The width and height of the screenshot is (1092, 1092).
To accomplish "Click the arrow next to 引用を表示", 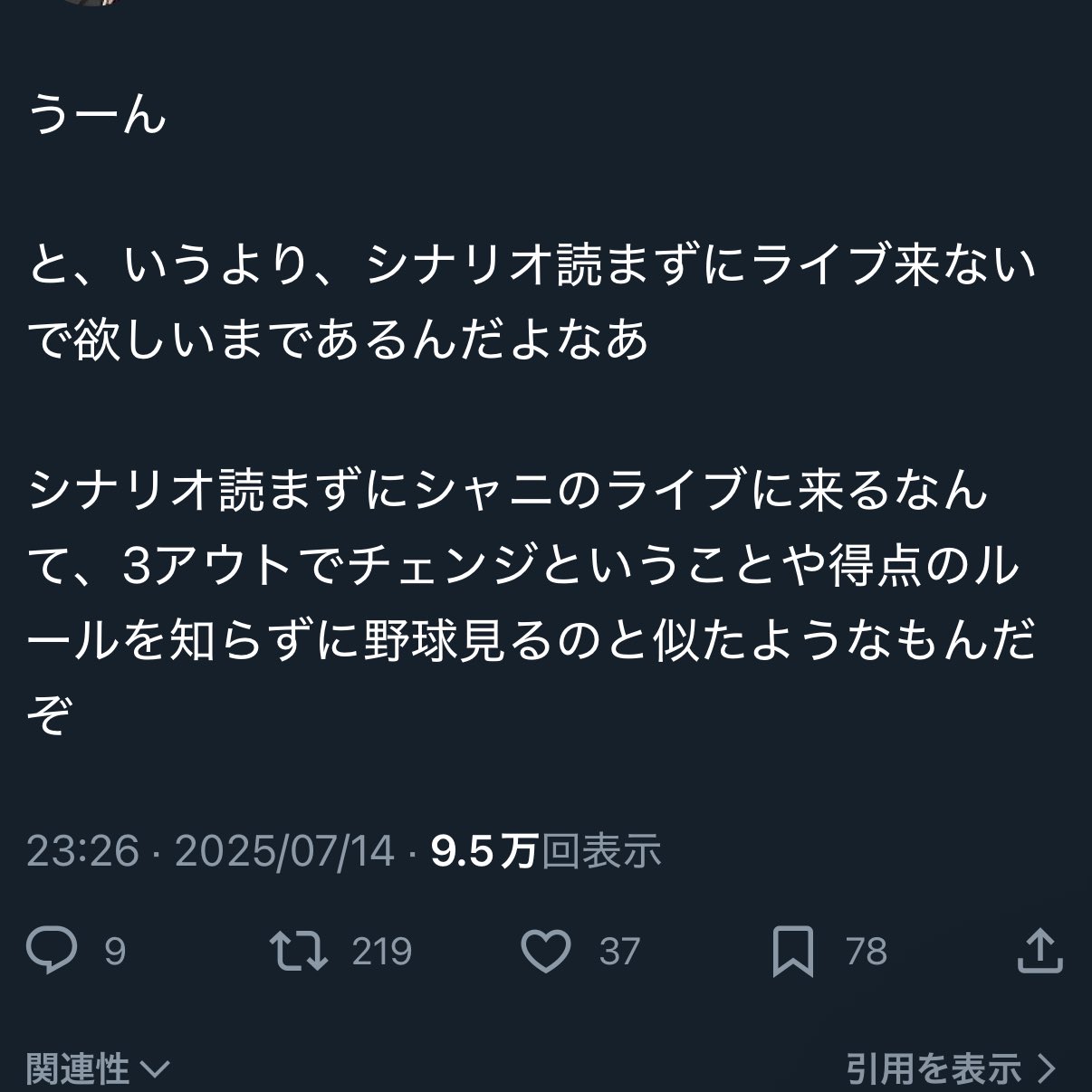I will [x=1046, y=1069].
